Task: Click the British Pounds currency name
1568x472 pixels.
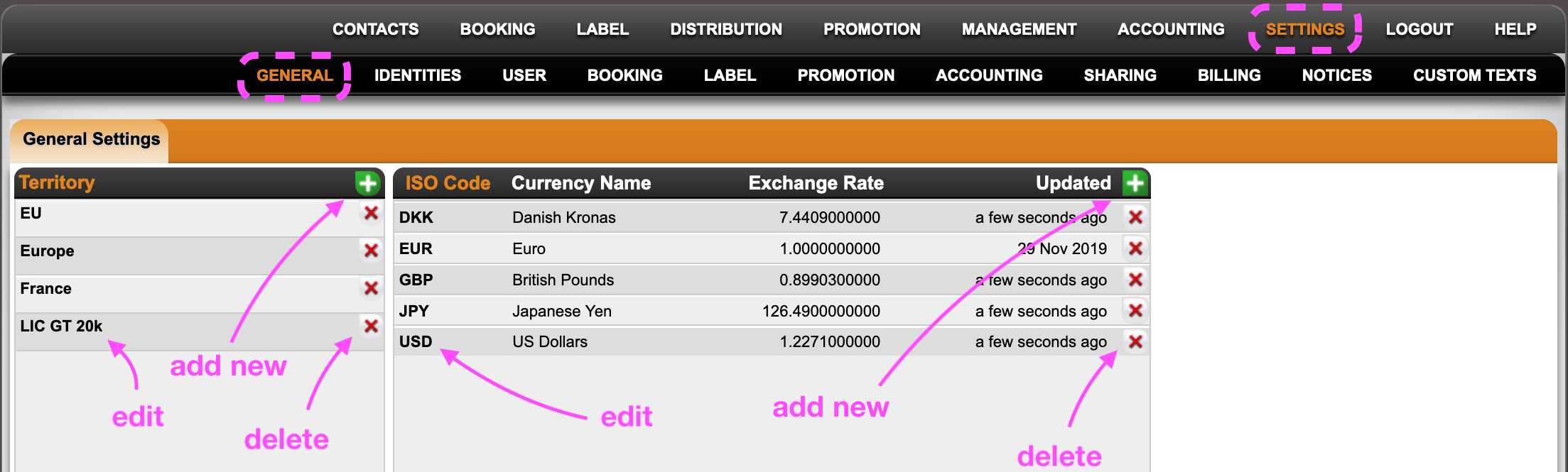Action: click(x=563, y=280)
